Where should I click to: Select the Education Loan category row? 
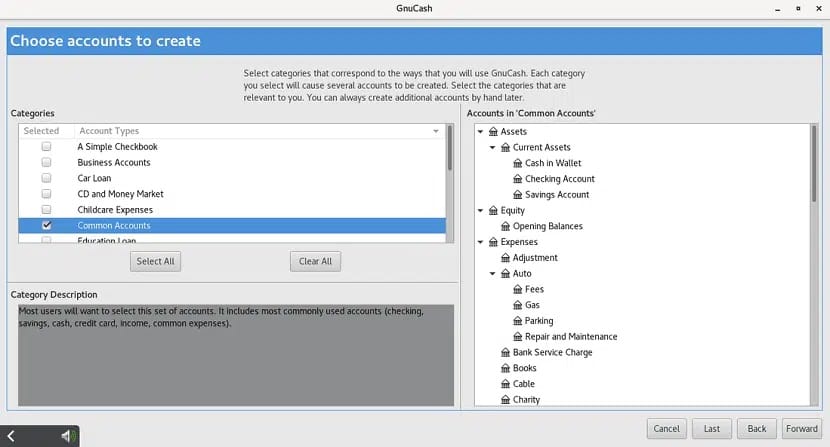pyautogui.click(x=232, y=240)
